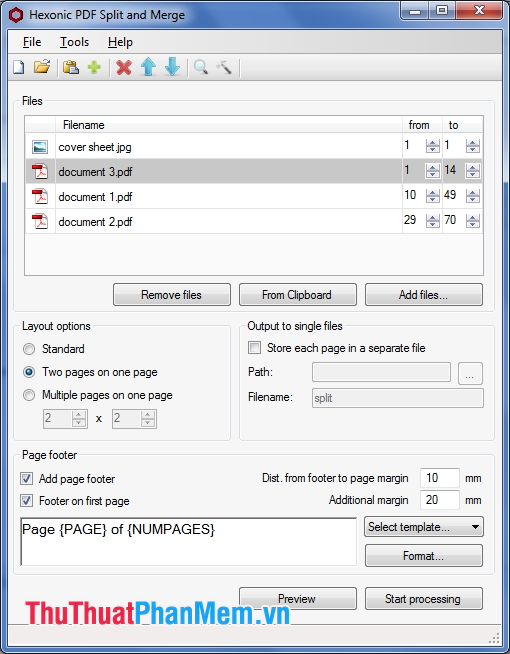Adjust the 'from' page stepper for document 1.pdf

[432, 196]
